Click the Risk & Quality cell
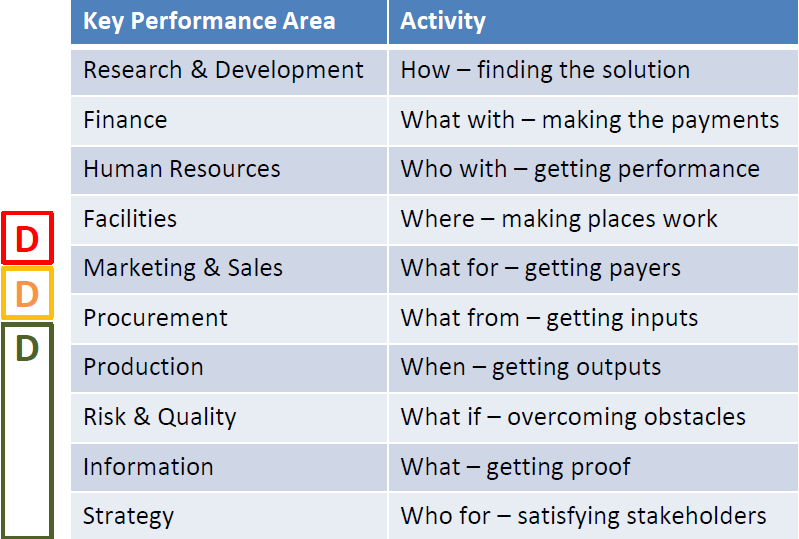799x539 pixels. [229, 417]
